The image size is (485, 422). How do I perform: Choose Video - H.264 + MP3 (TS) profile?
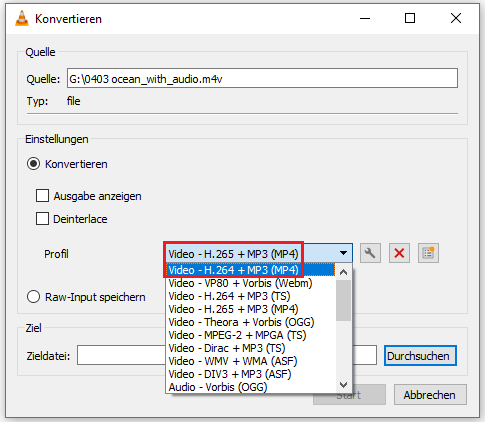250,296
